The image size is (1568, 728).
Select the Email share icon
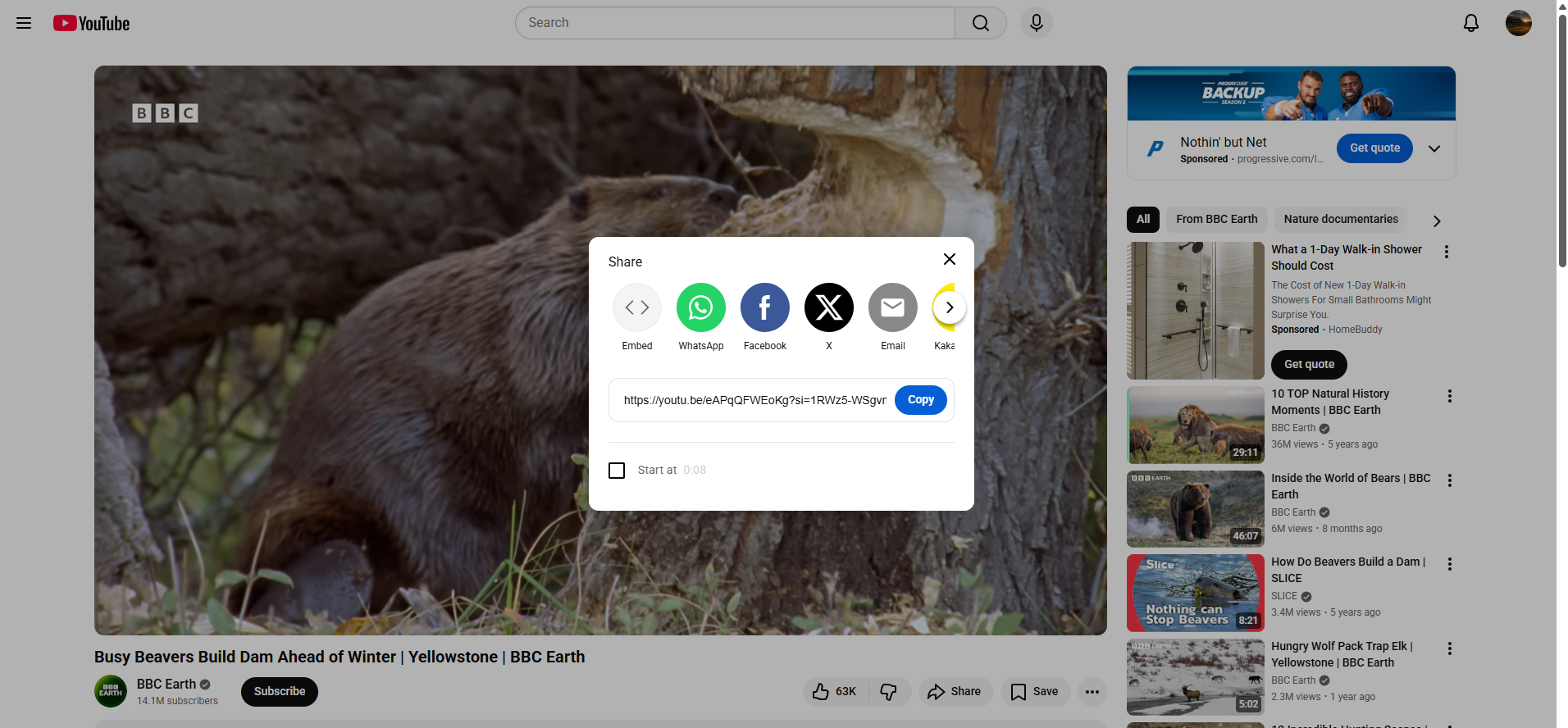click(x=892, y=308)
